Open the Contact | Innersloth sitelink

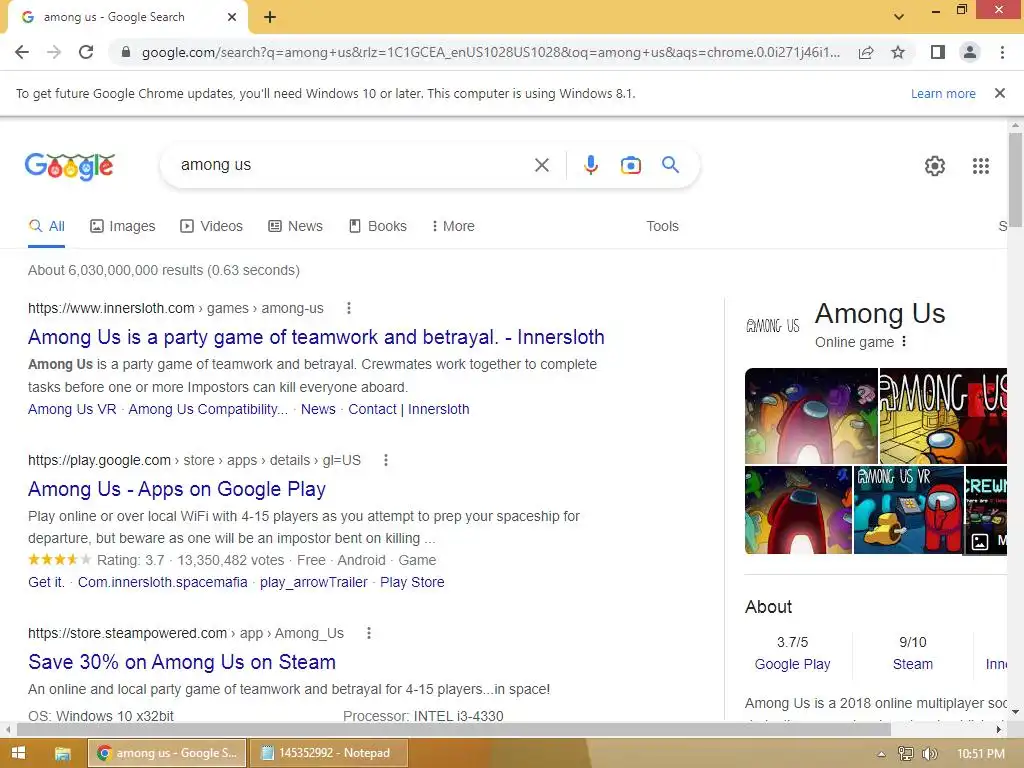pyautogui.click(x=409, y=409)
